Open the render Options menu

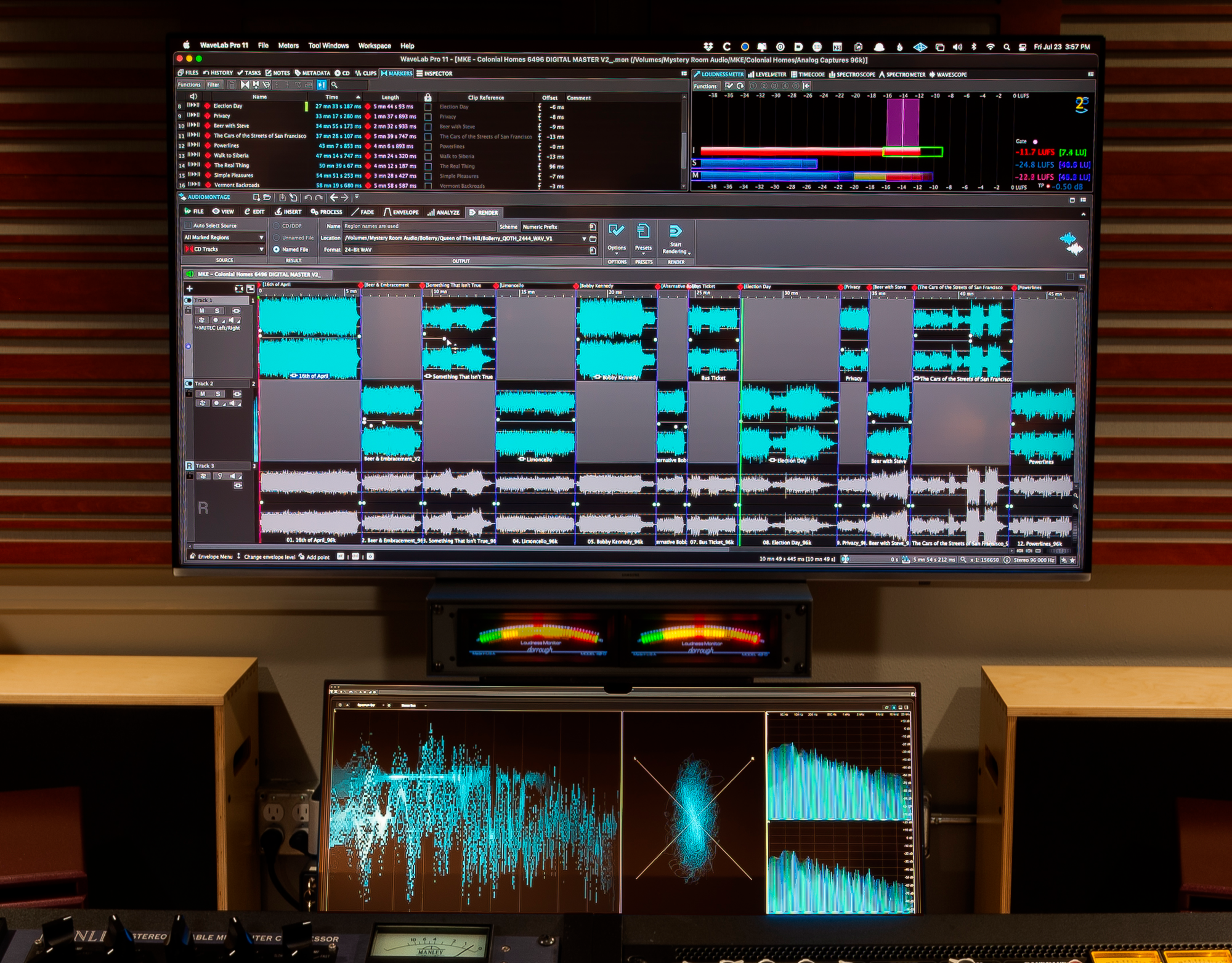[616, 238]
